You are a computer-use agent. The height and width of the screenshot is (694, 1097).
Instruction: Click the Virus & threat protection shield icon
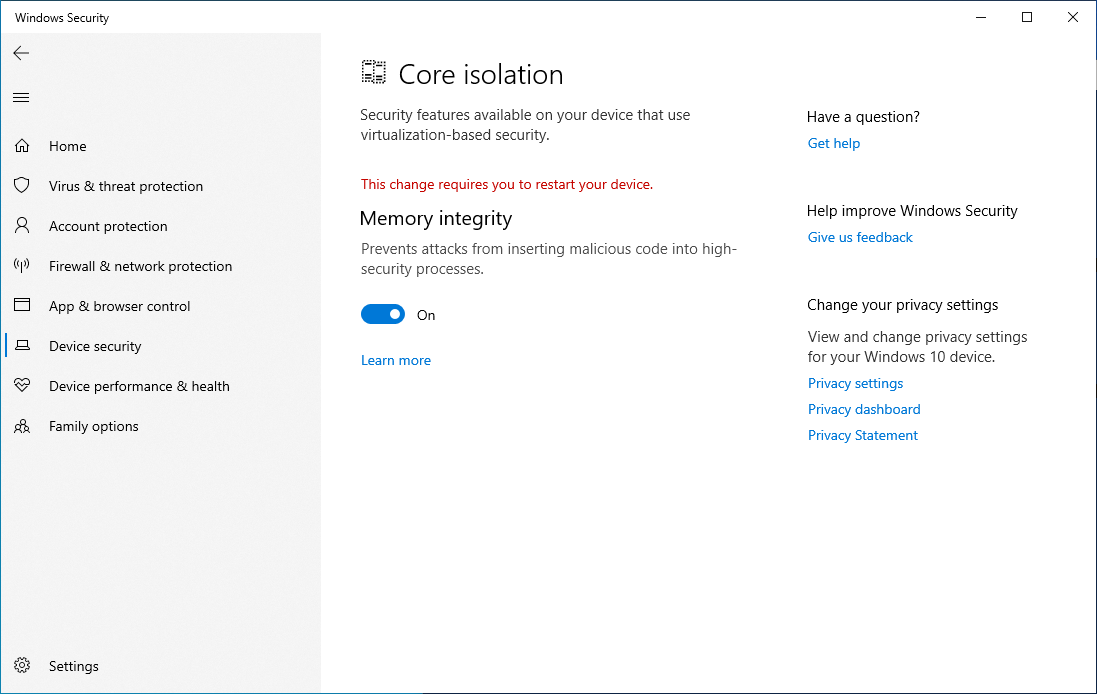tap(22, 185)
